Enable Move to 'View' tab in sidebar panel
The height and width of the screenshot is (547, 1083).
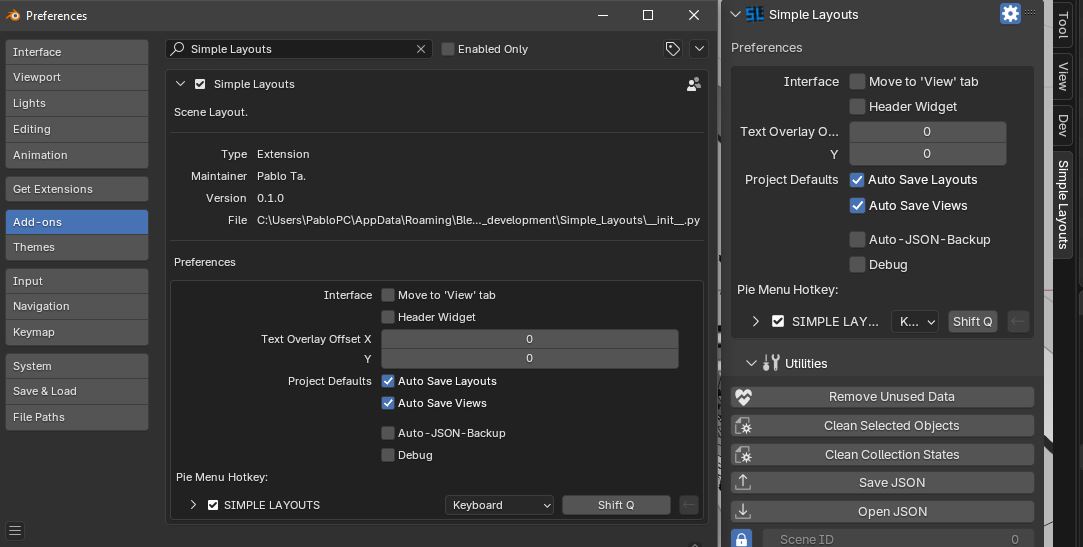857,81
